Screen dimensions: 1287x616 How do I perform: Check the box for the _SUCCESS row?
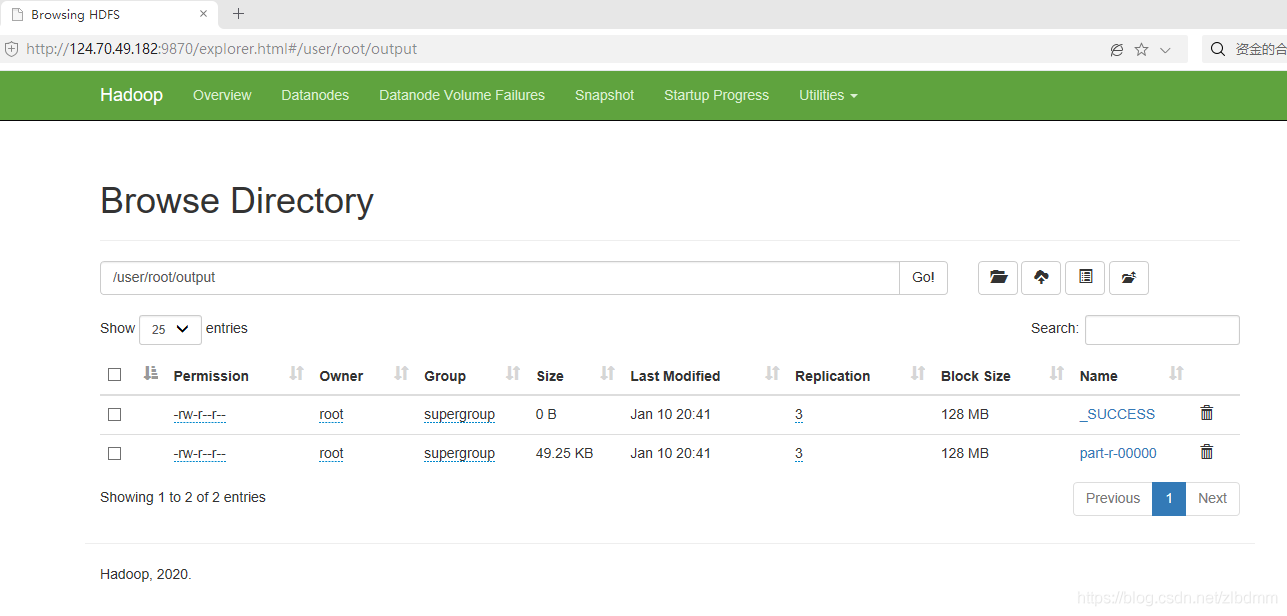point(114,414)
